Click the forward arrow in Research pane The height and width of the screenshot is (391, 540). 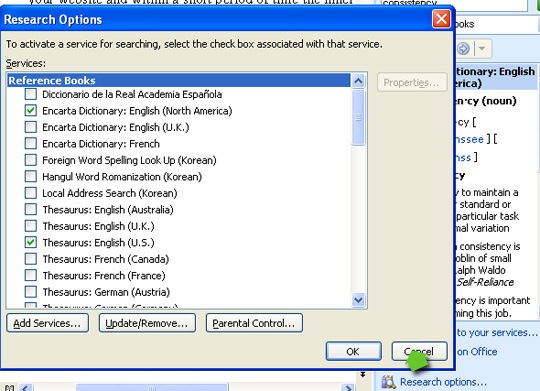[464, 49]
